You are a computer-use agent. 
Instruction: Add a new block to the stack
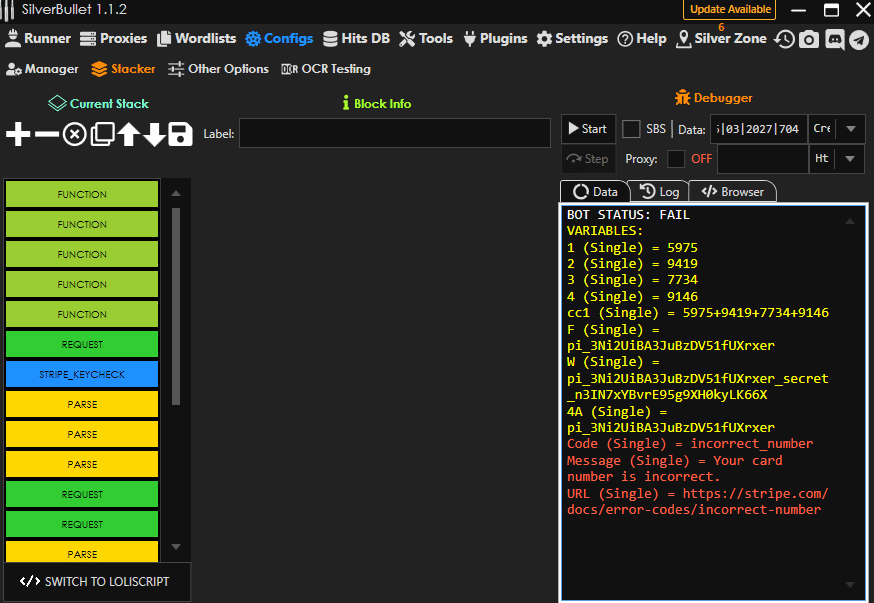click(x=18, y=135)
